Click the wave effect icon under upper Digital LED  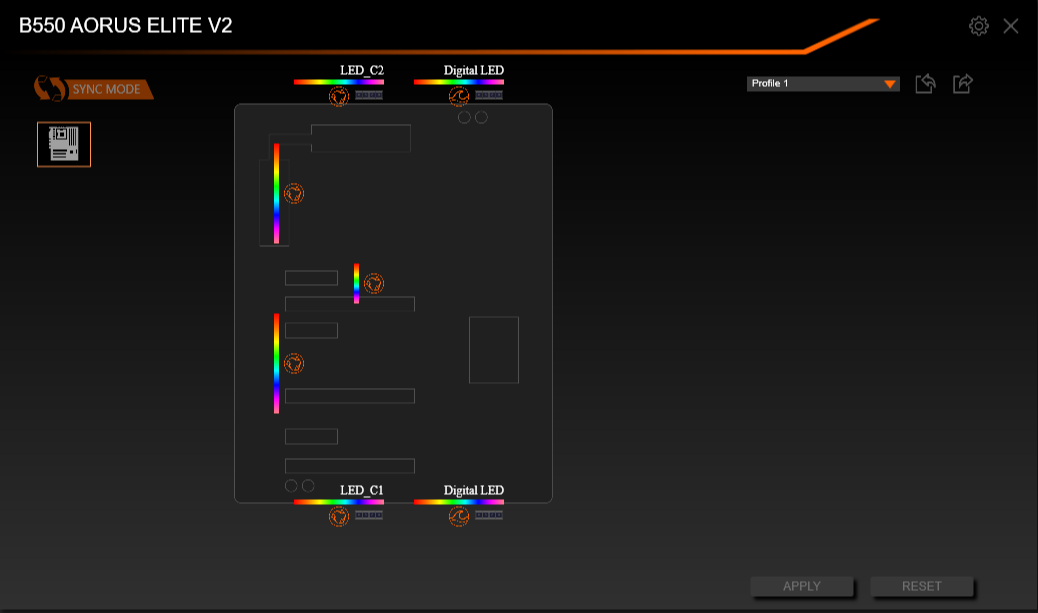(459, 96)
